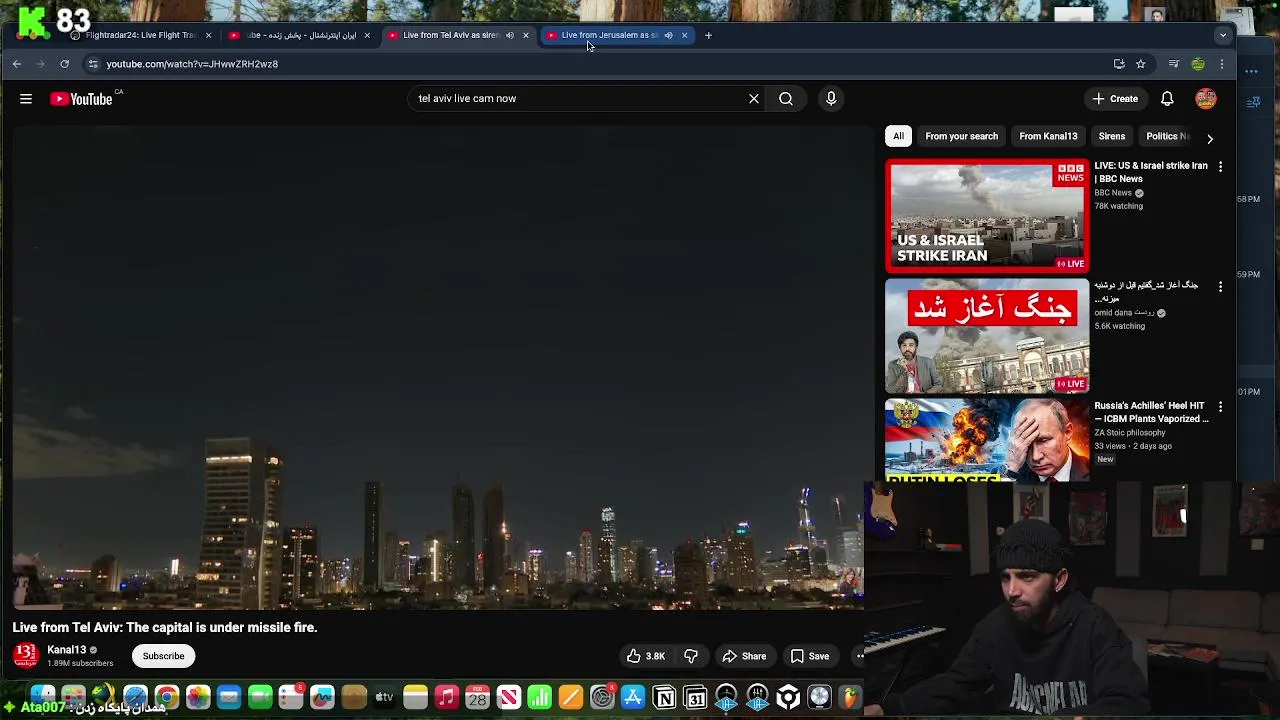Click the address bar URL
The image size is (1280, 720).
click(192, 64)
